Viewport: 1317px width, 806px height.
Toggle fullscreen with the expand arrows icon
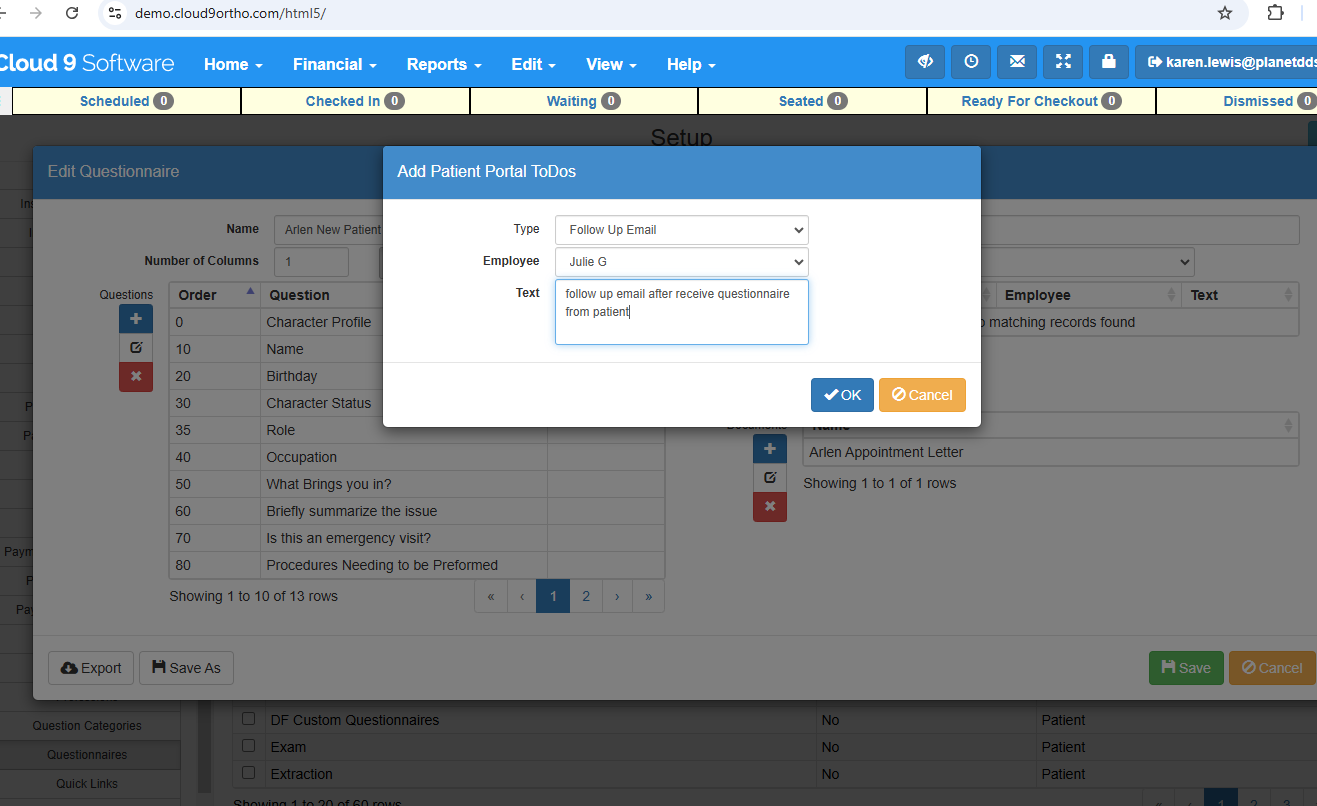[1063, 62]
